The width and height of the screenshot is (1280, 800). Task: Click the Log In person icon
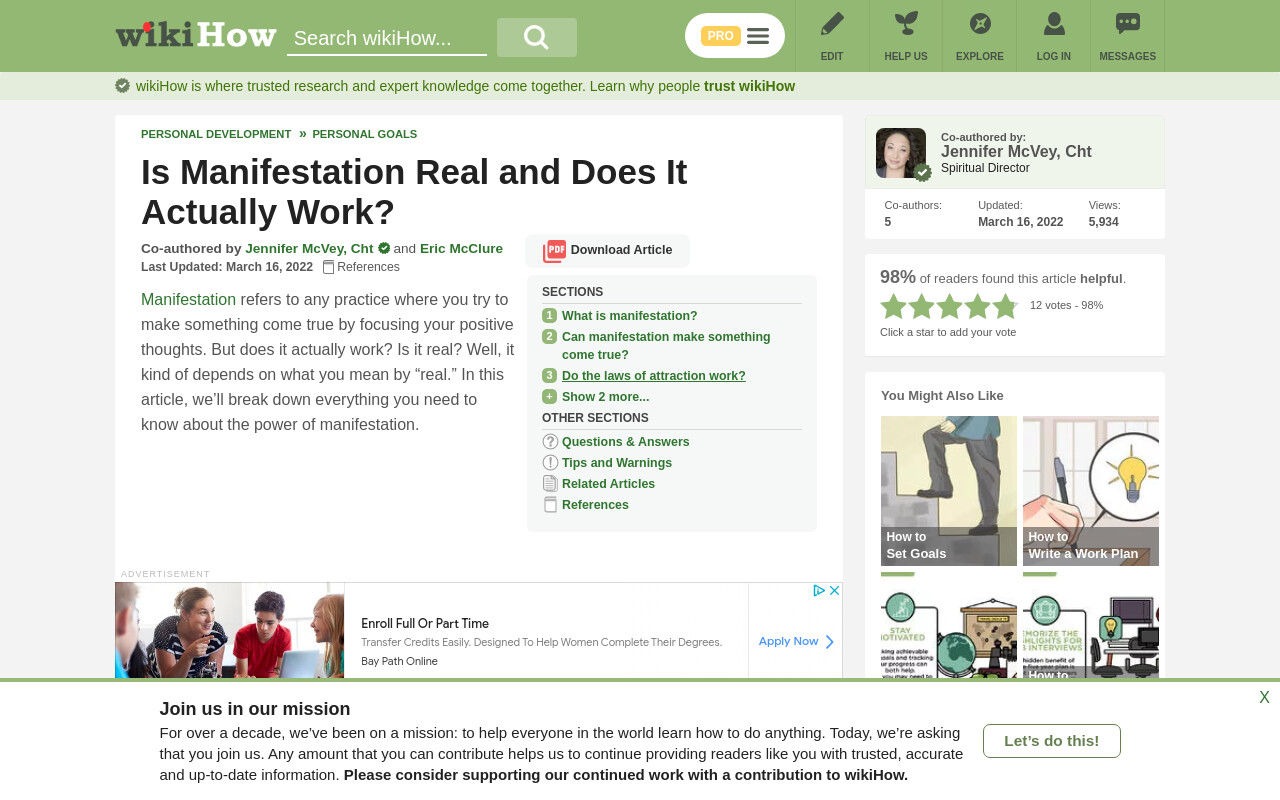coord(1054,24)
